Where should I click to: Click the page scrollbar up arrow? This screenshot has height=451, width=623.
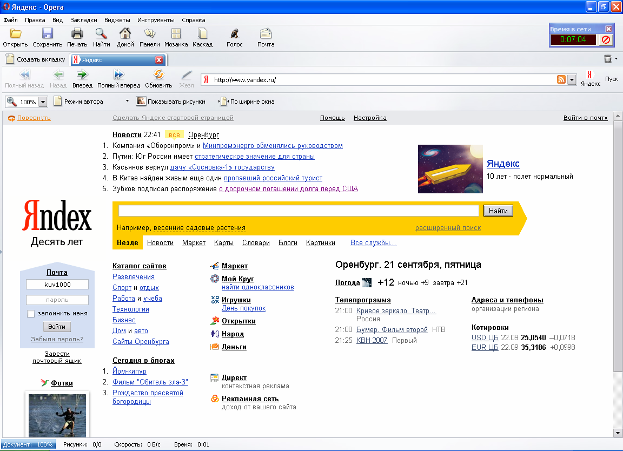(x=617, y=116)
